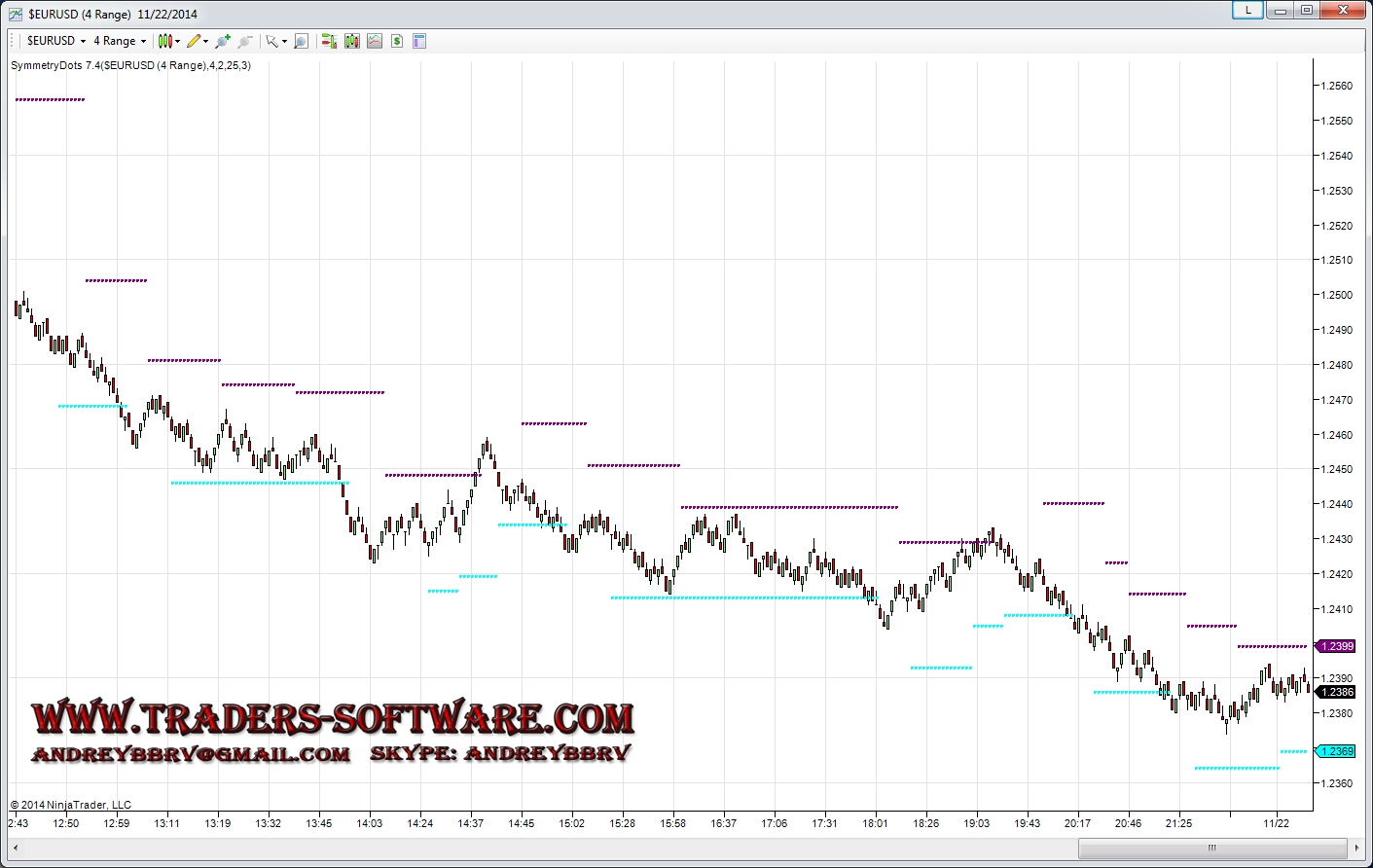Click the cyan 1.2369 price marker

click(x=1336, y=751)
